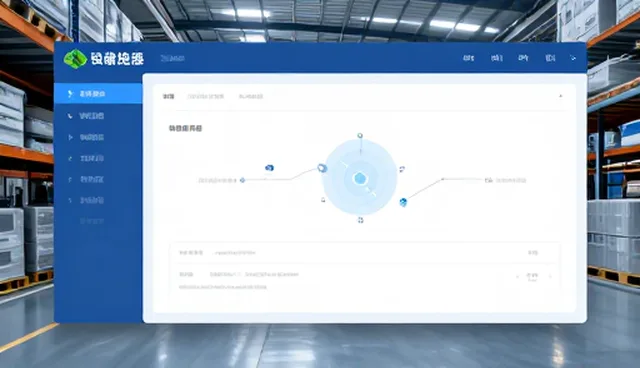640x368 pixels.
Task: Open the leftmost of four header menu items
Action: point(469,58)
